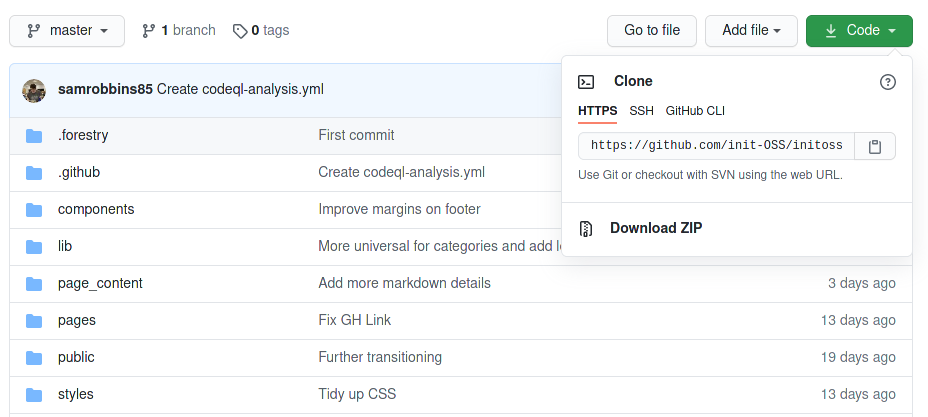The image size is (928, 417).
Task: Expand the Add file dropdown
Action: pyautogui.click(x=752, y=31)
